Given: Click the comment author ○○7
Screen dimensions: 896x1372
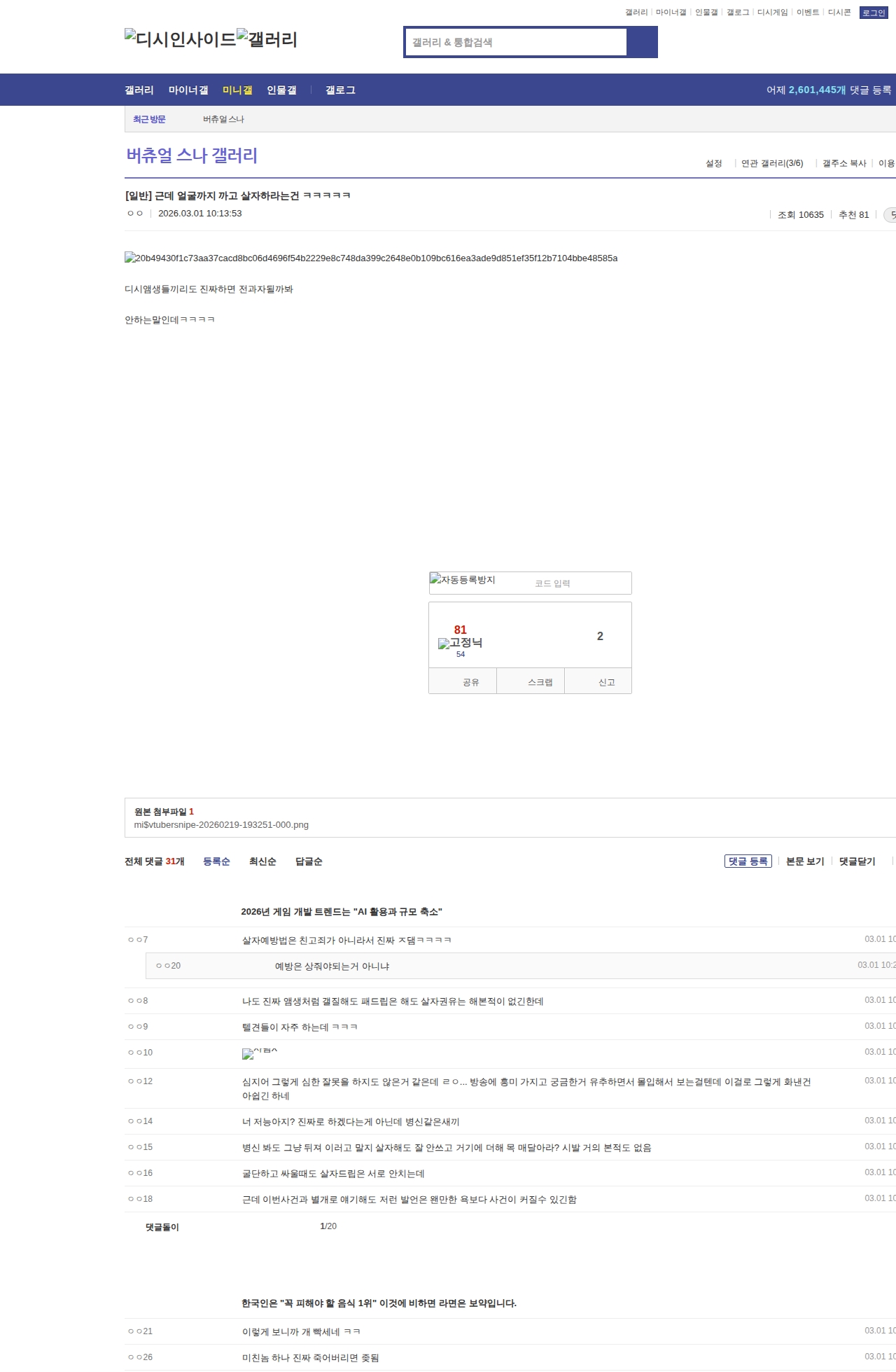Looking at the screenshot, I should (x=138, y=940).
